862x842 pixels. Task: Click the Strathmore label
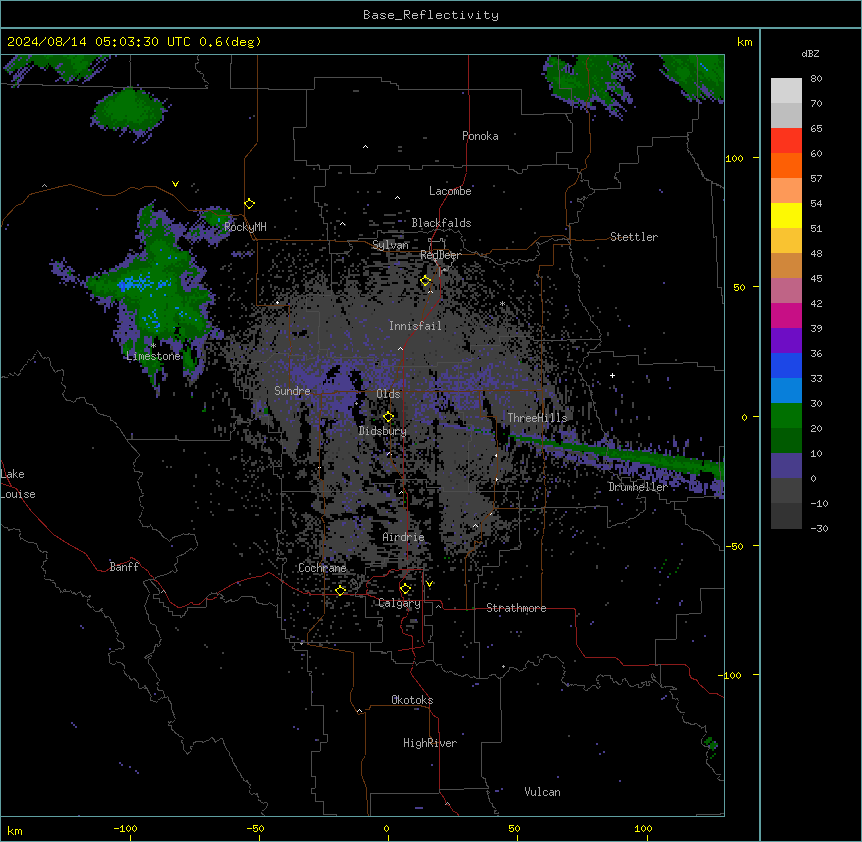[x=516, y=608]
